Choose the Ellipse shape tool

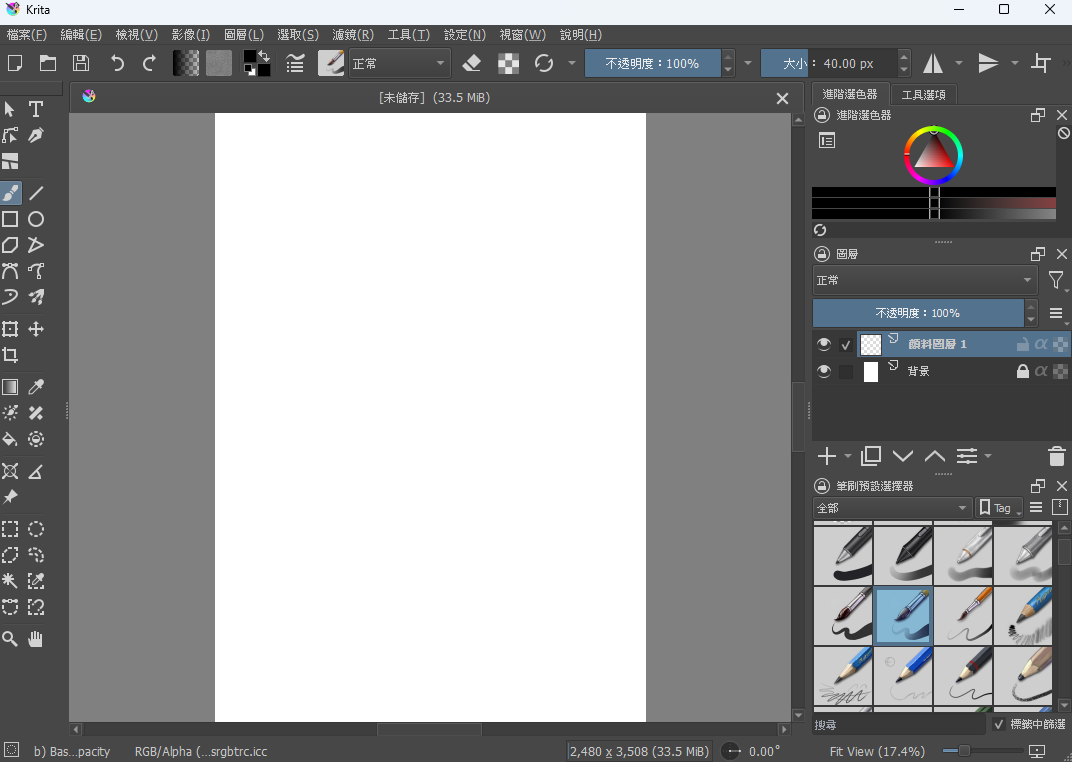(36, 219)
